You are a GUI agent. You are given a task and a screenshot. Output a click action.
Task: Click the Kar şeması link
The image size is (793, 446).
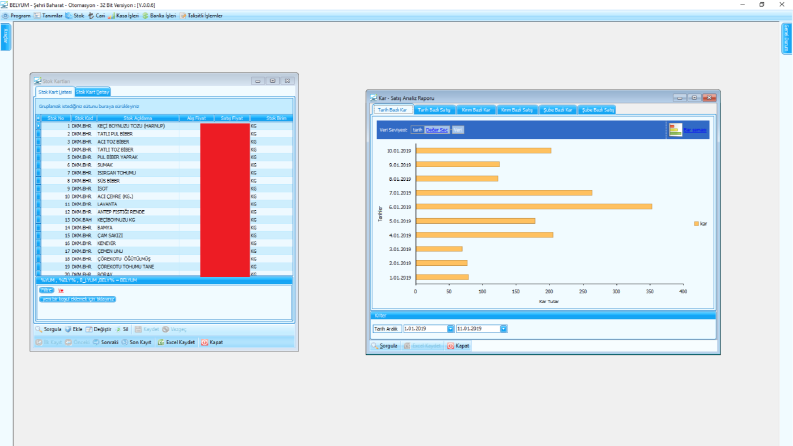point(695,130)
